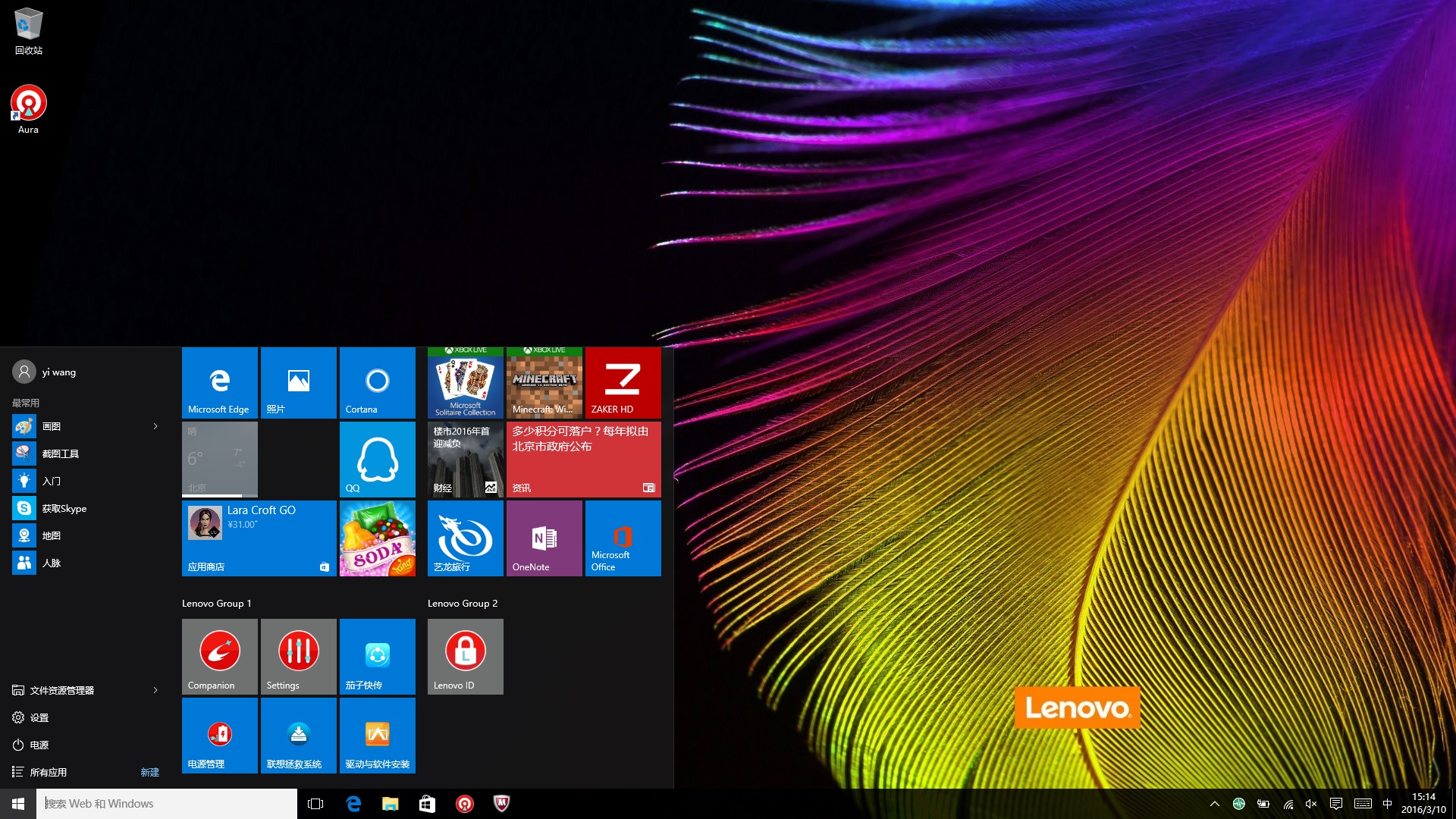Open the ZAKER HD tile
The height and width of the screenshot is (819, 1456).
click(x=623, y=383)
